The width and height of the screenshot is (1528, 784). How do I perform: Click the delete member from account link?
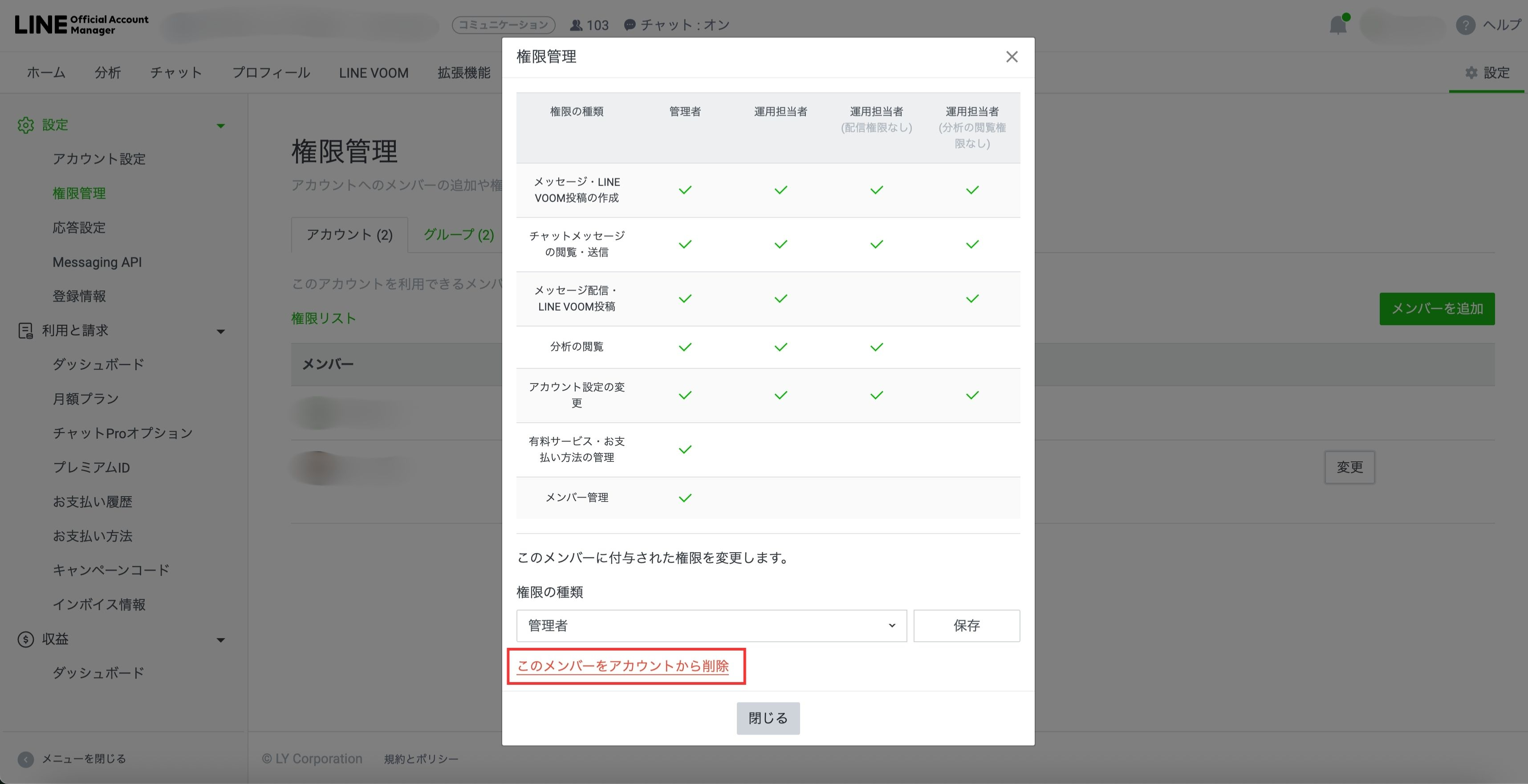coord(623,666)
